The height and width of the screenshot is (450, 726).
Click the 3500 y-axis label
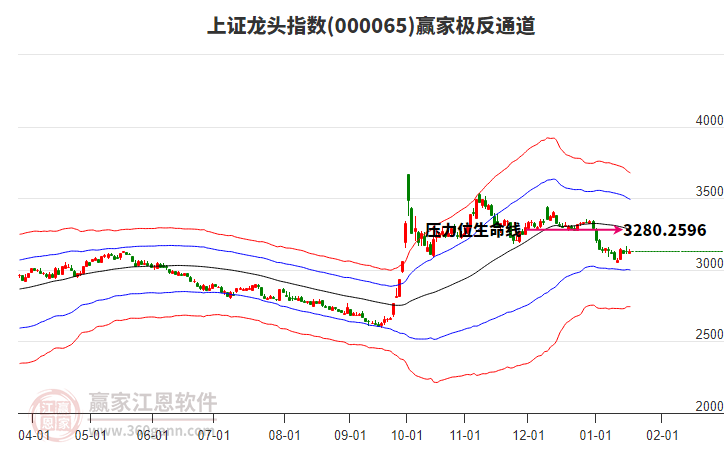pos(709,192)
